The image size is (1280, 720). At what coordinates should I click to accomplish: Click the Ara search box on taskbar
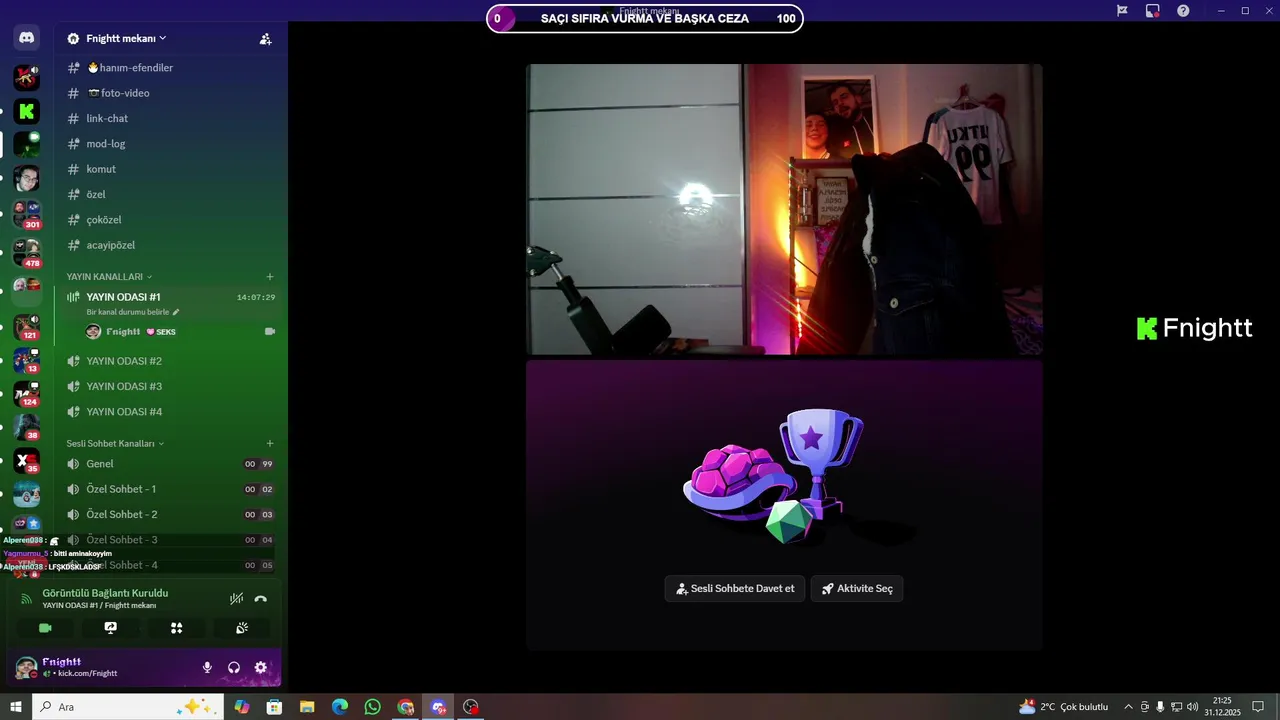pos(128,707)
